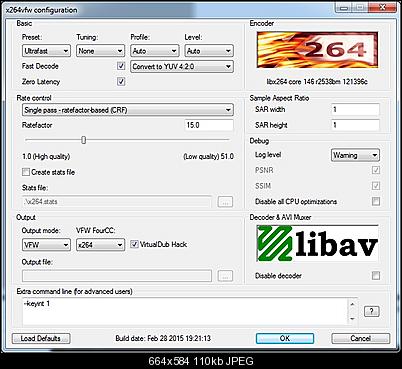Enable the Create stats file checkbox
The image size is (402, 369).
tap(26, 172)
